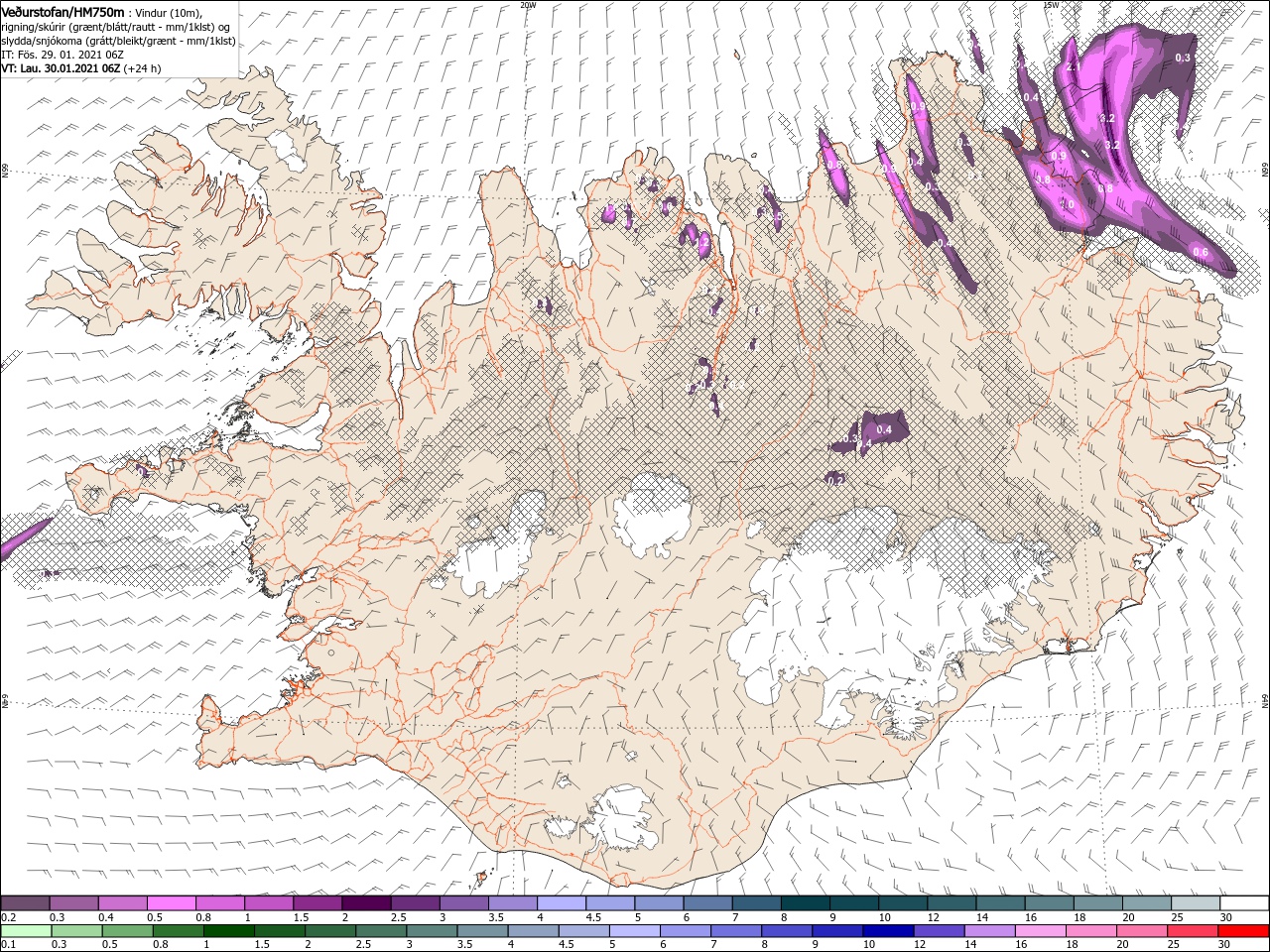1270x952 pixels.
Task: Pick the light pink 16 swatch in lower legend
Action: click(x=1041, y=931)
